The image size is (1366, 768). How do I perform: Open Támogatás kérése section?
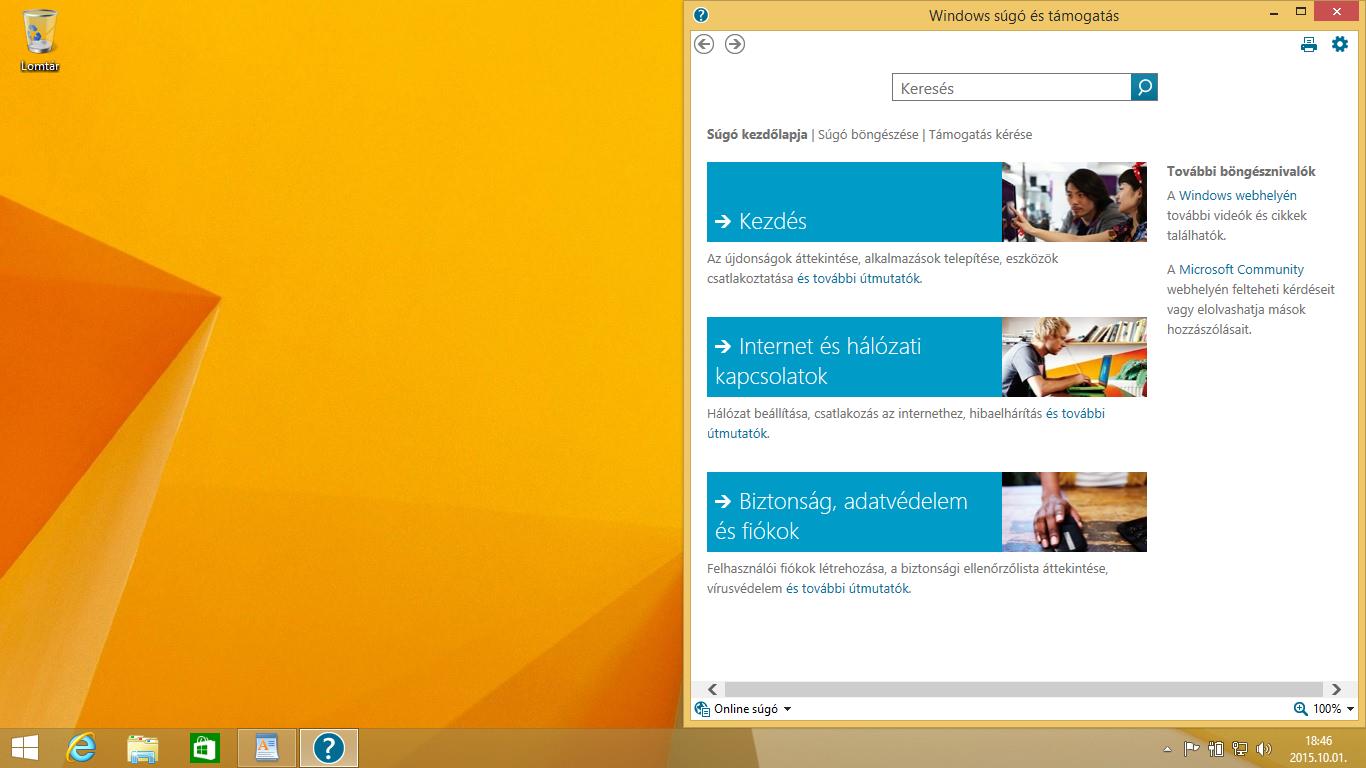pyautogui.click(x=980, y=134)
